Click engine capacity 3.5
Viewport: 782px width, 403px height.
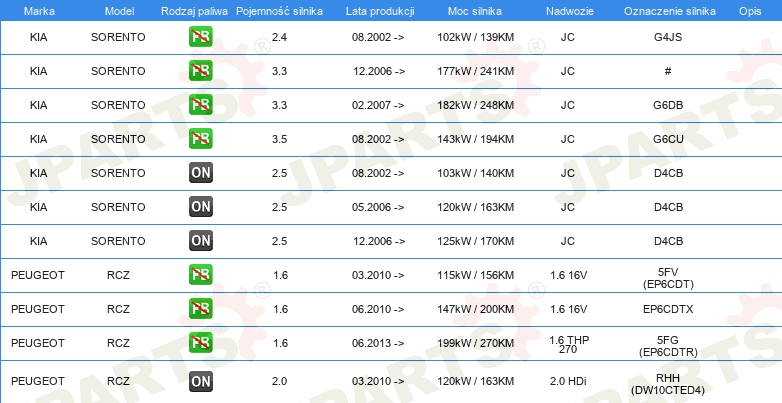[x=279, y=139]
